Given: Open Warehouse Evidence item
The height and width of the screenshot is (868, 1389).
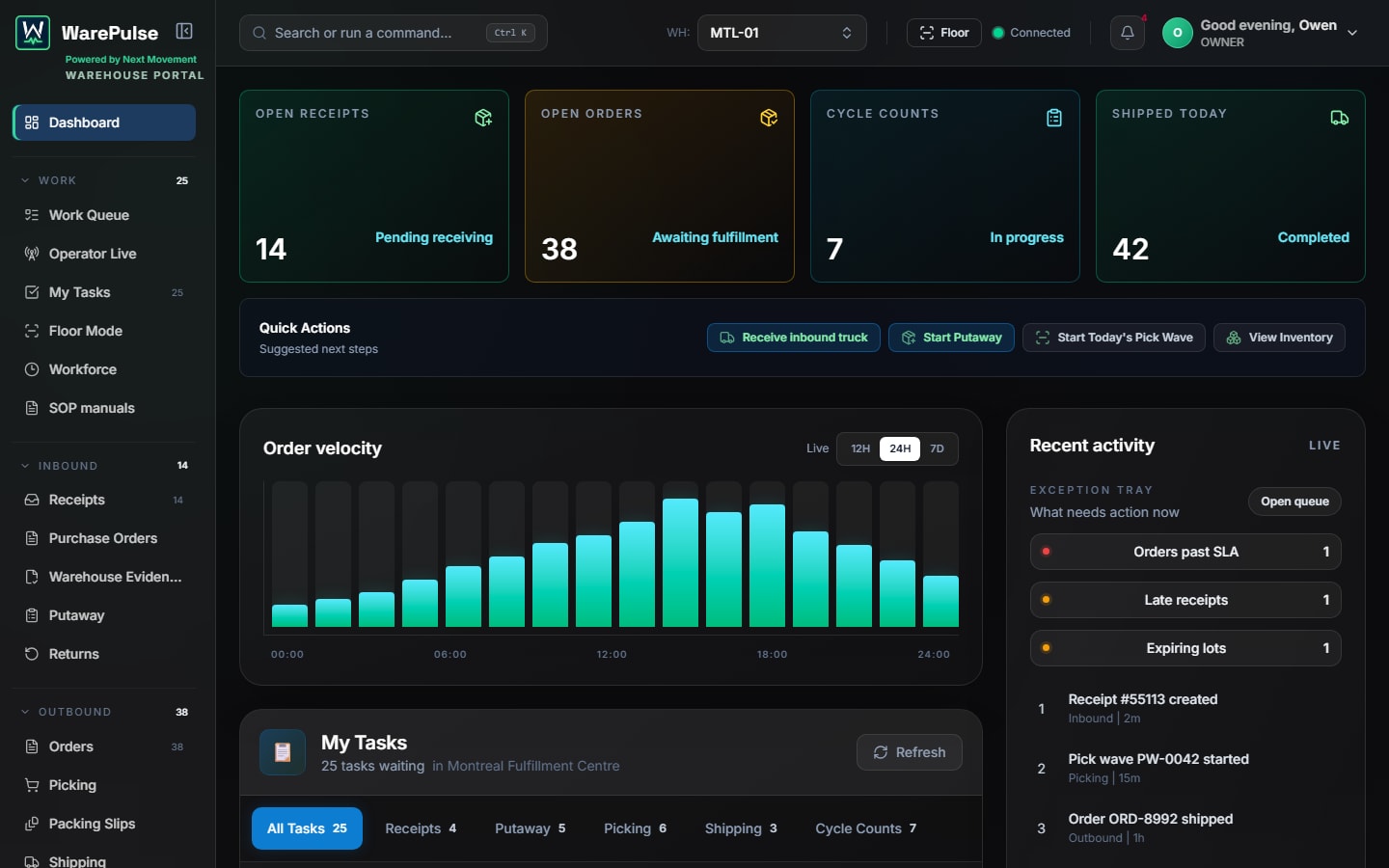Looking at the screenshot, I should pyautogui.click(x=104, y=577).
